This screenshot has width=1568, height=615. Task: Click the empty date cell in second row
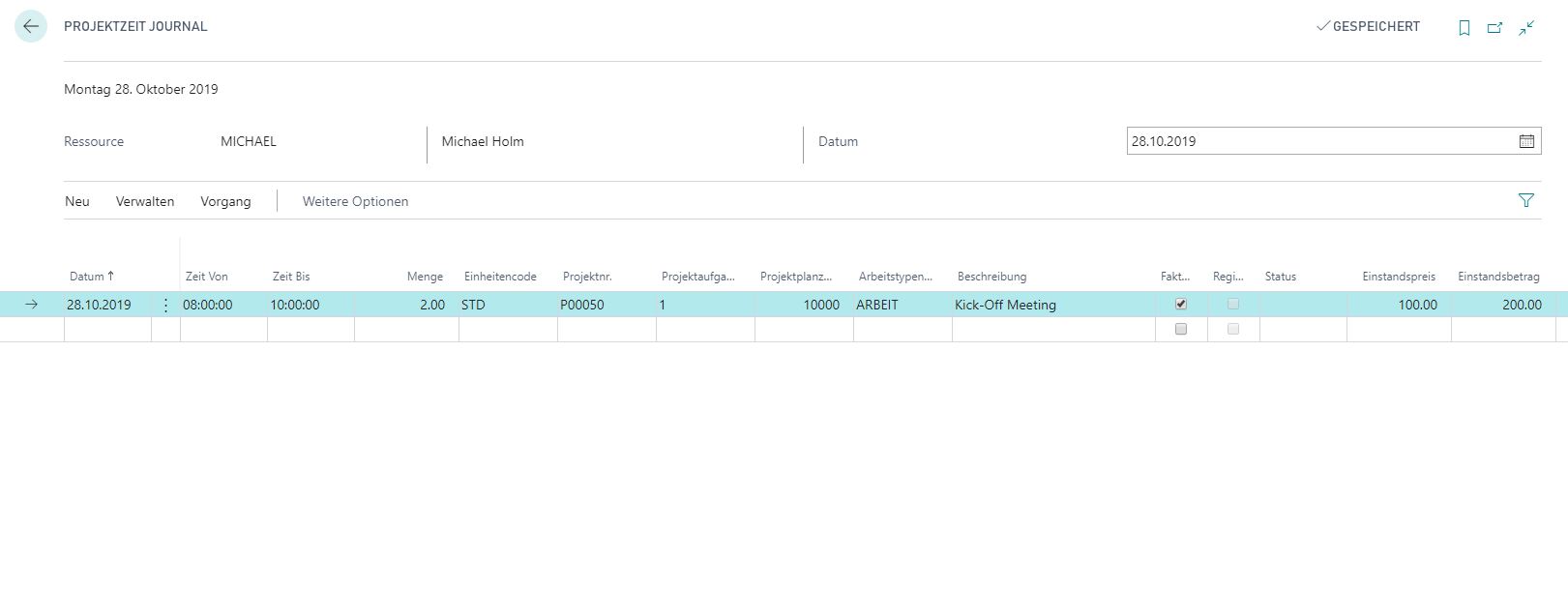tap(107, 330)
